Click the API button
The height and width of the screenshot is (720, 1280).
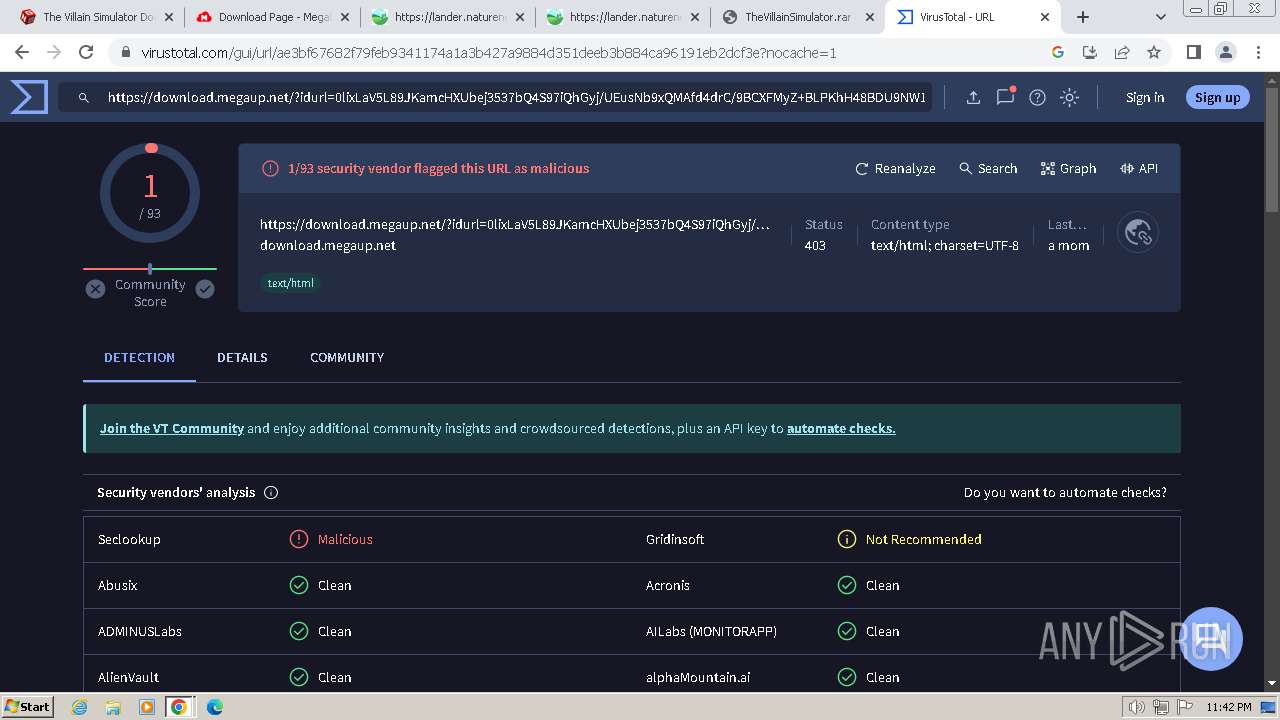[x=1139, y=168]
